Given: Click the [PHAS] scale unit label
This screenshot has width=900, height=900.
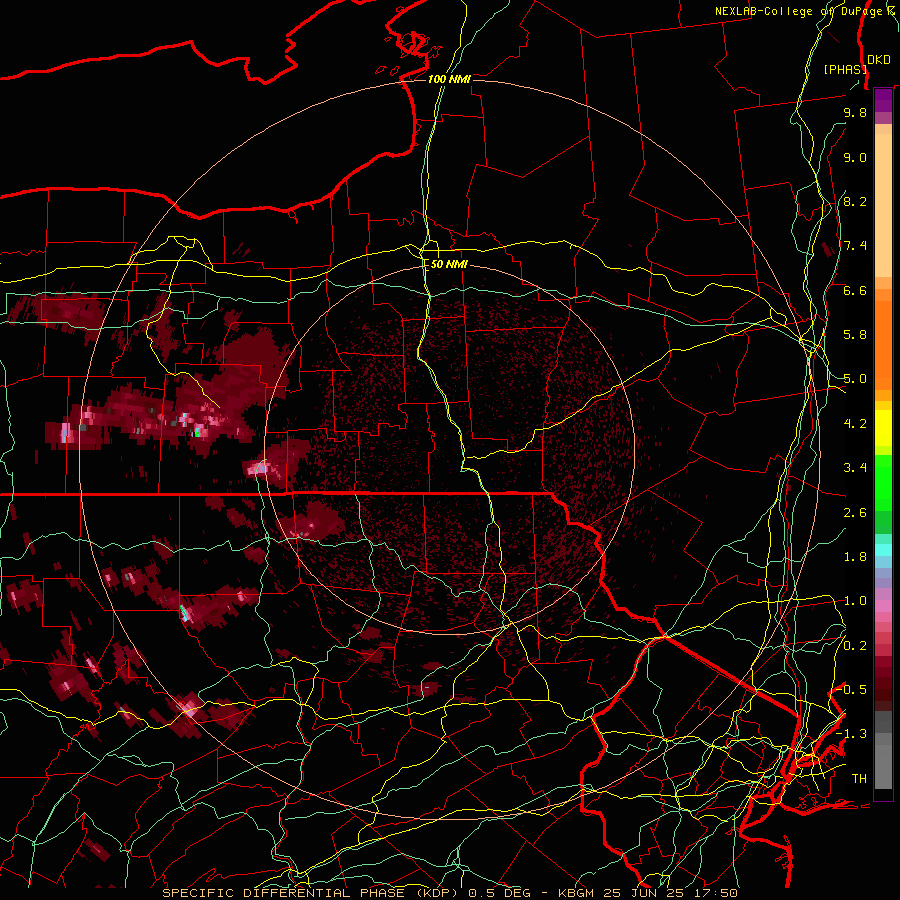Looking at the screenshot, I should tap(845, 70).
